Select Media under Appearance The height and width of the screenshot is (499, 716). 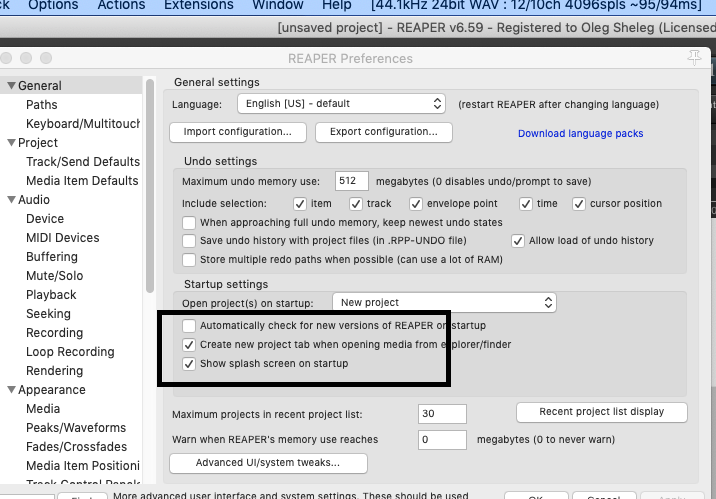[43, 409]
